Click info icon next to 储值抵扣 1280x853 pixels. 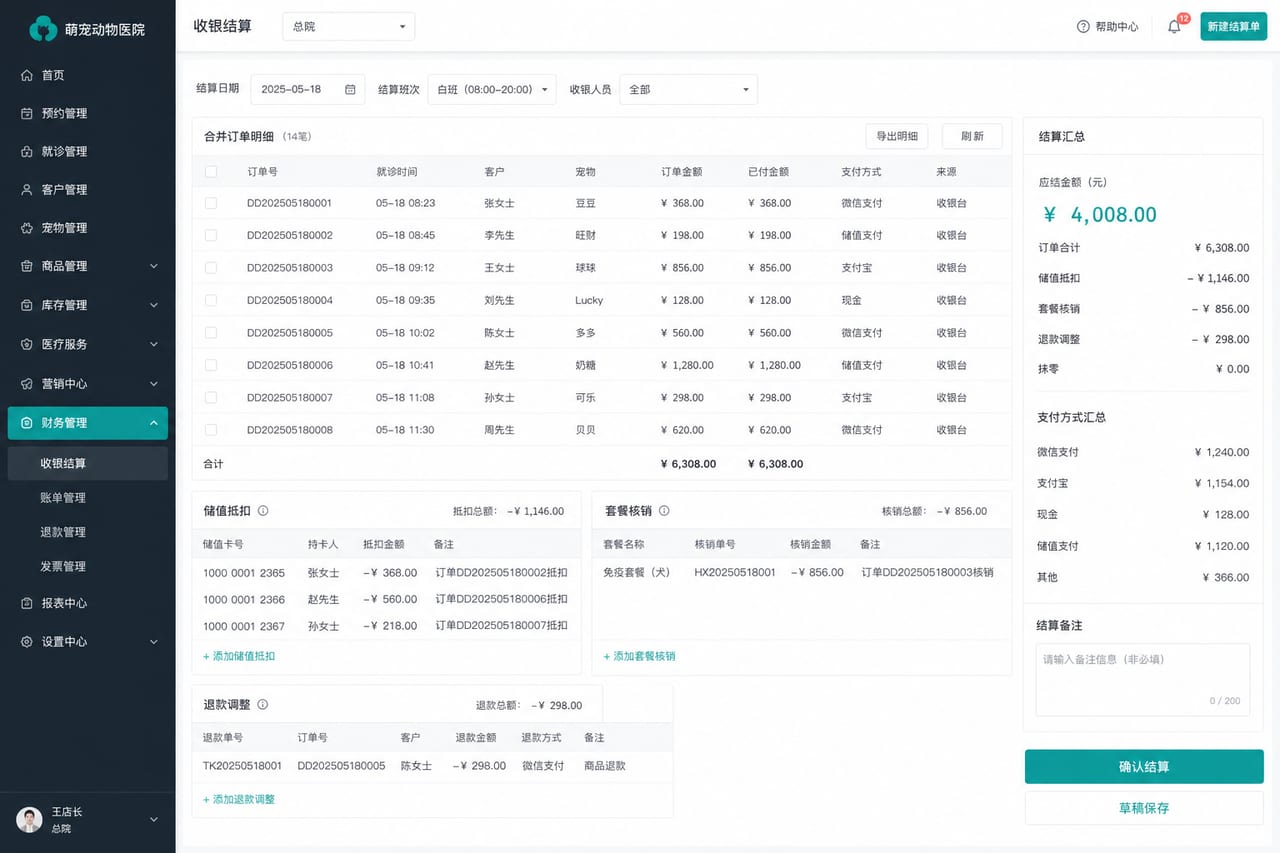(263, 510)
